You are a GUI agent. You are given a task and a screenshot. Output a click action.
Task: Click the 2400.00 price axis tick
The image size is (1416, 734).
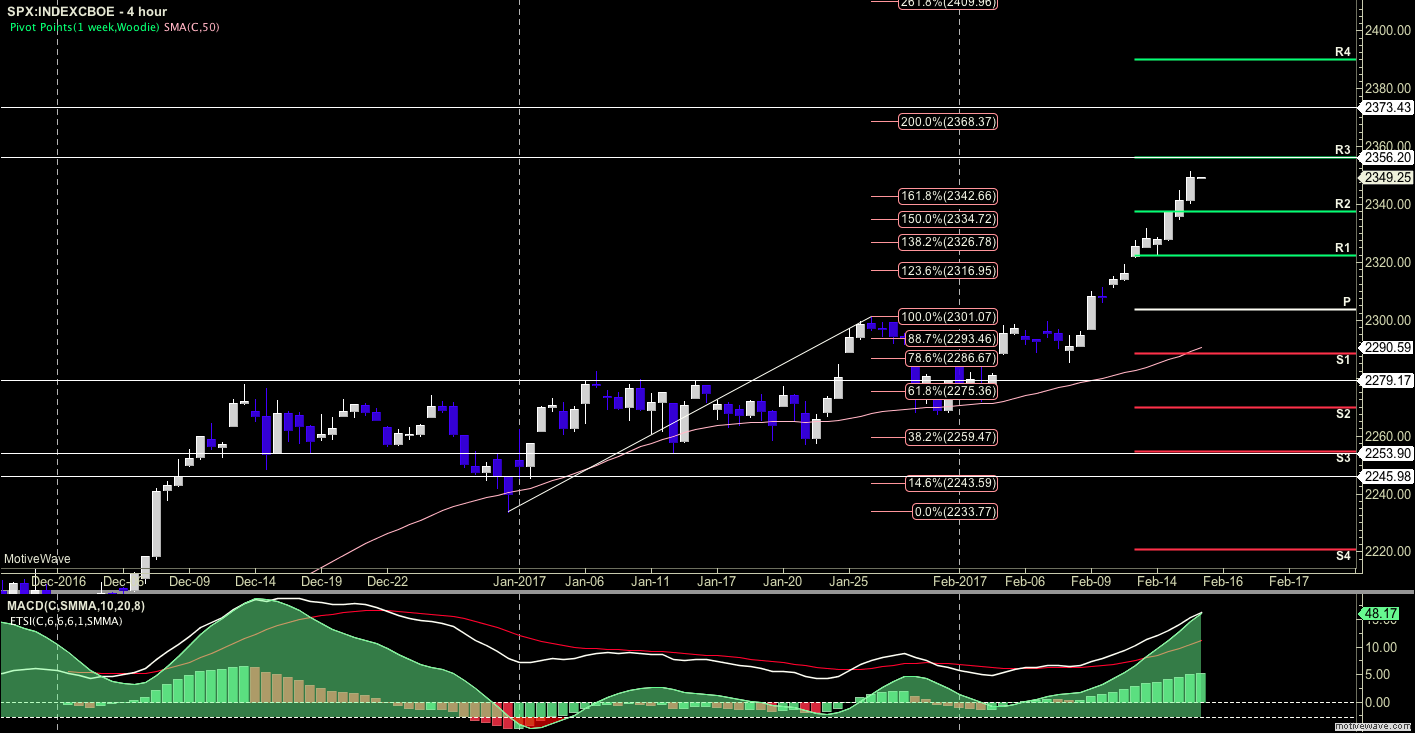(1388, 30)
